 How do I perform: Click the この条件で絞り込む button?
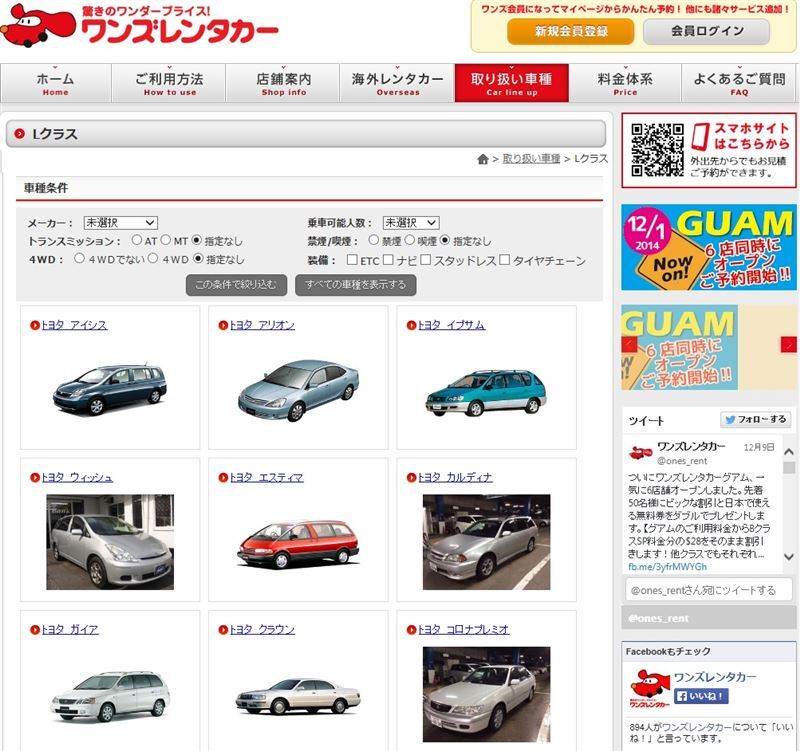pos(236,285)
